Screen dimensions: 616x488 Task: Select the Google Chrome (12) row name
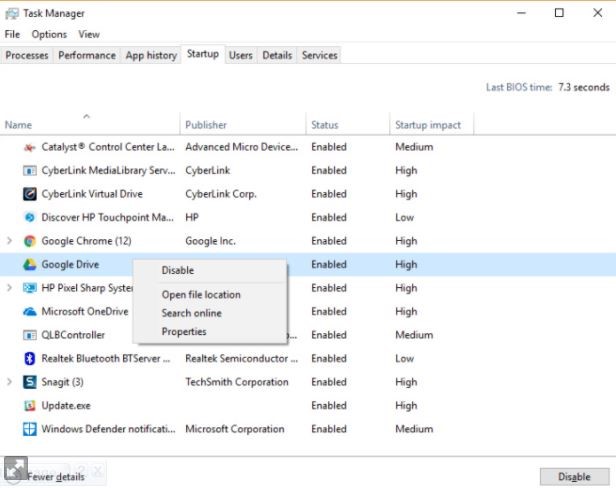pyautogui.click(x=86, y=241)
